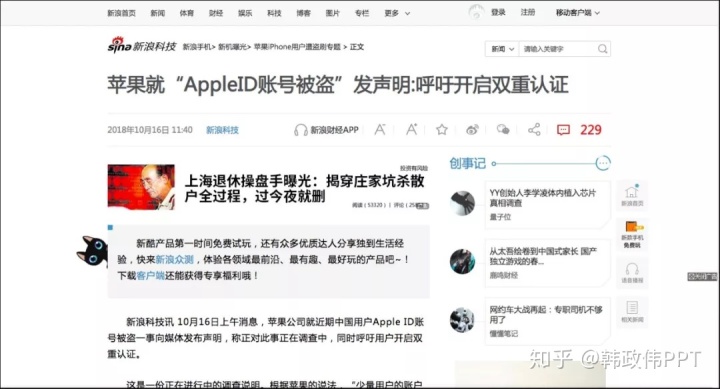Click the 新浪众测 link in promo box
The image size is (720, 389).
174,259
